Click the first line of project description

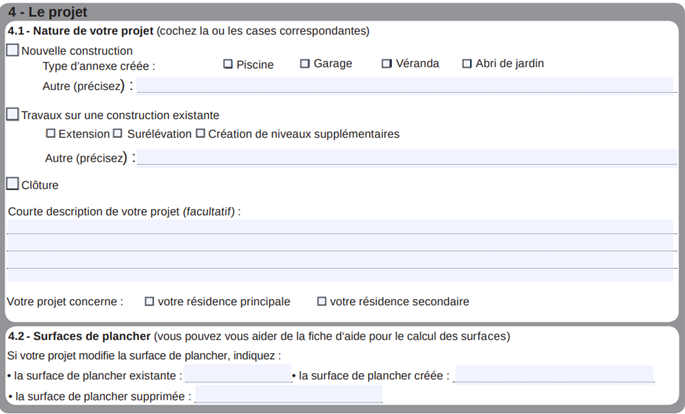pyautogui.click(x=341, y=226)
